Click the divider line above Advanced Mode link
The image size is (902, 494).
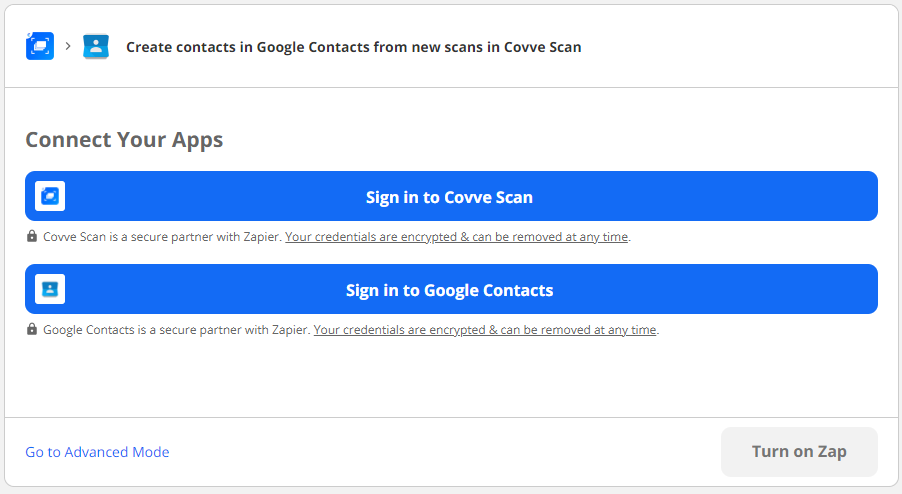pos(450,417)
